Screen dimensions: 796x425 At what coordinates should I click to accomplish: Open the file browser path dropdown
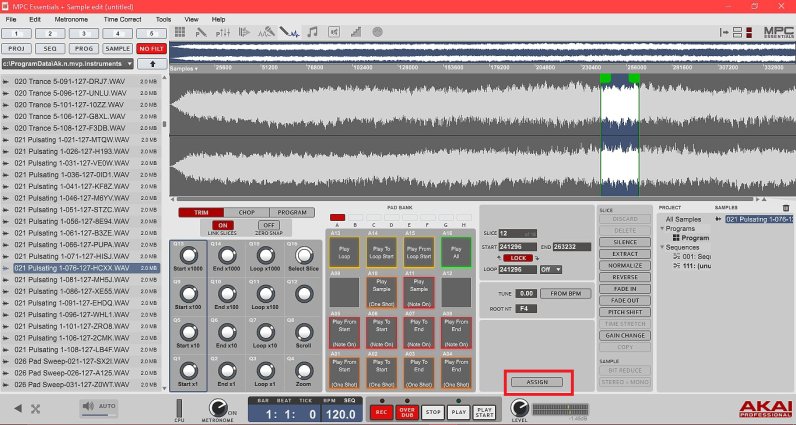pyautogui.click(x=130, y=63)
